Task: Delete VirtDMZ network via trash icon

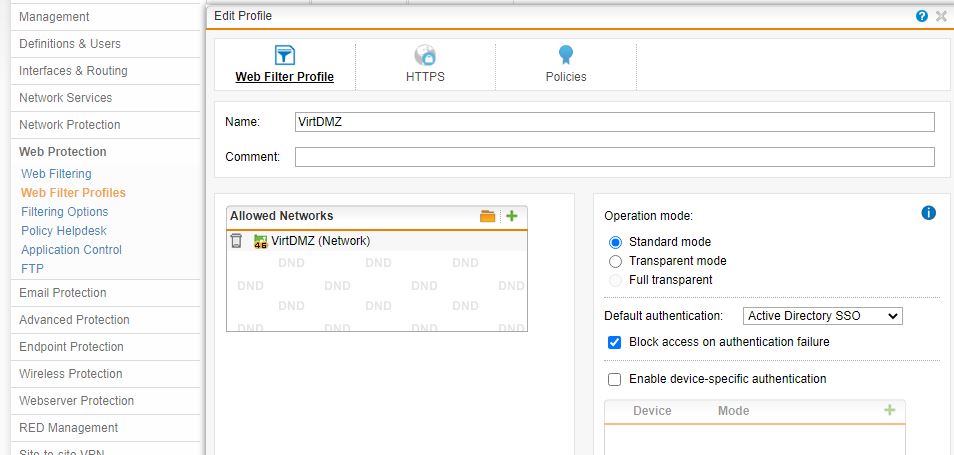Action: (x=237, y=241)
